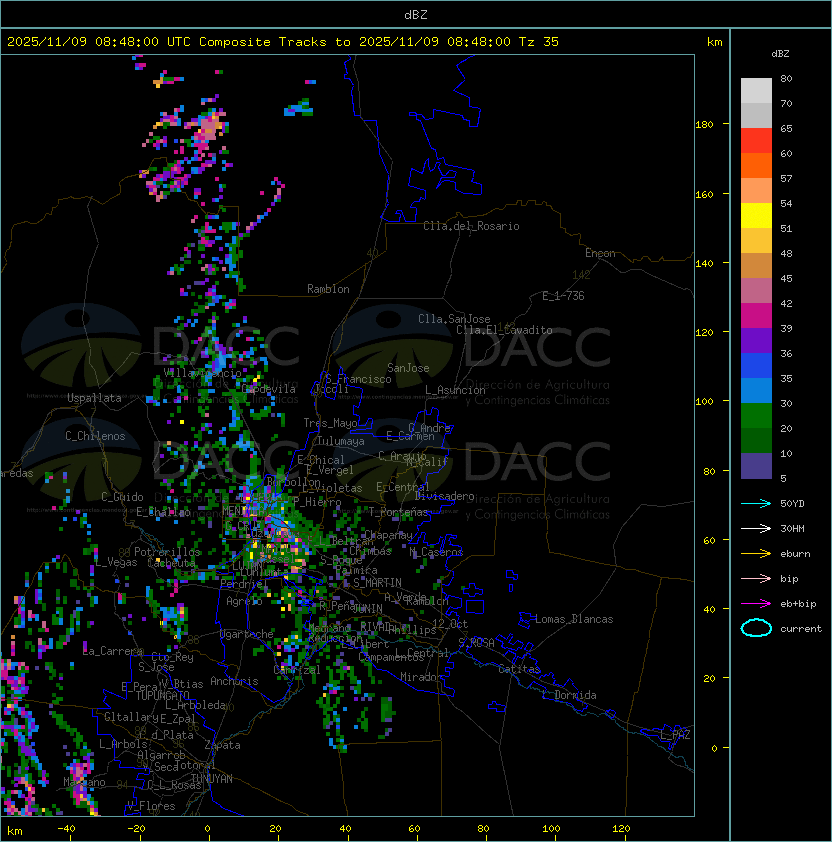Click the 140 km vertical axis tick
Viewport: 832px width, 842px height.
(x=704, y=263)
